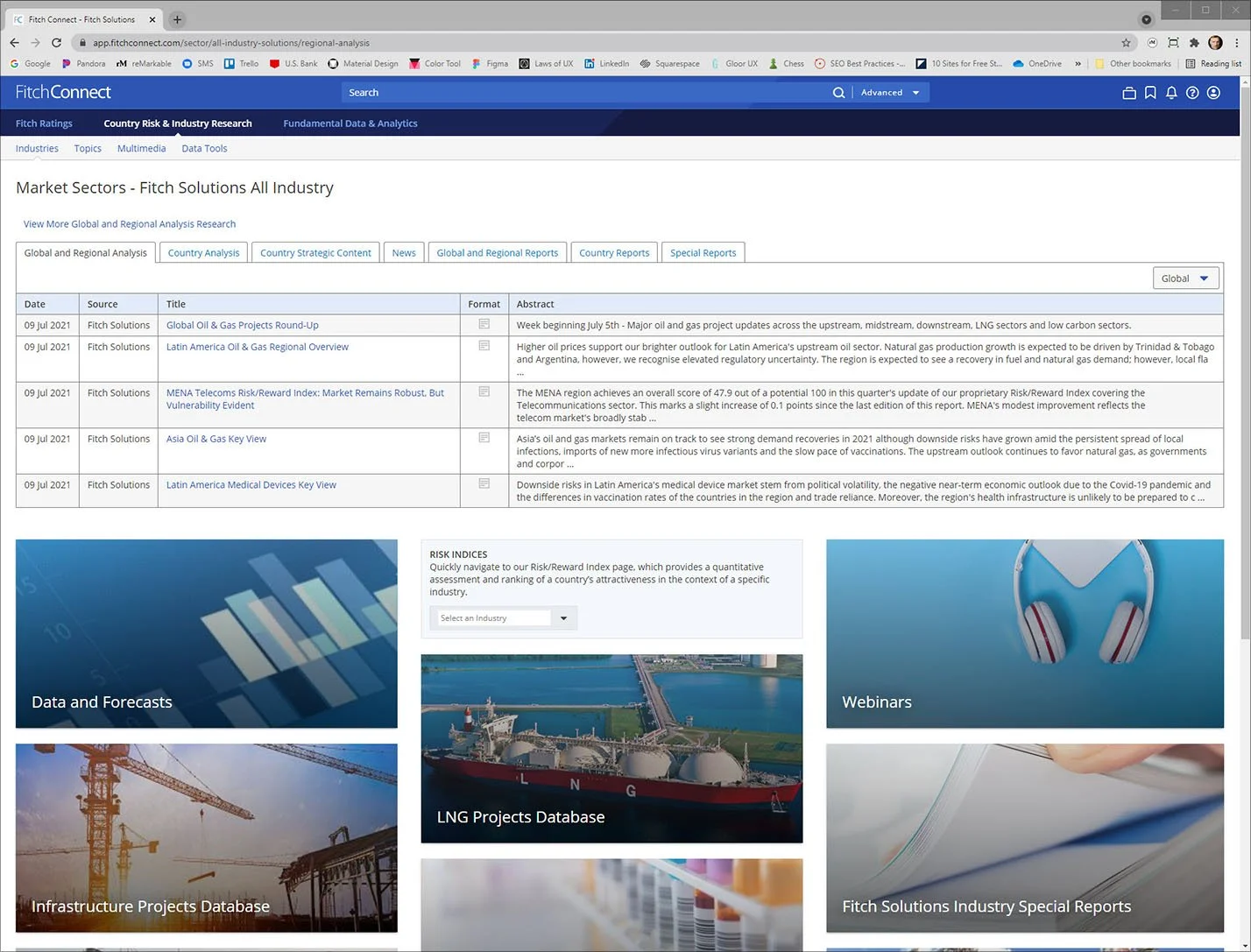Screen dimensions: 1251x952
Task: Open document icon for Latin America Medical Devices row
Action: tap(484, 483)
